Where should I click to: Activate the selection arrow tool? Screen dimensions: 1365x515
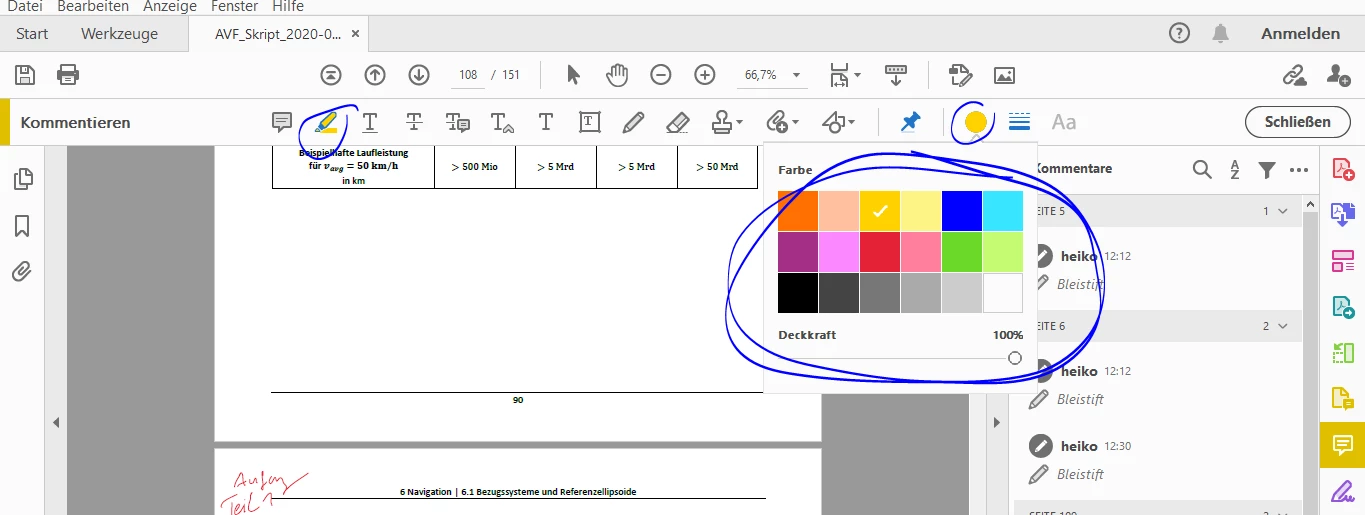point(573,75)
